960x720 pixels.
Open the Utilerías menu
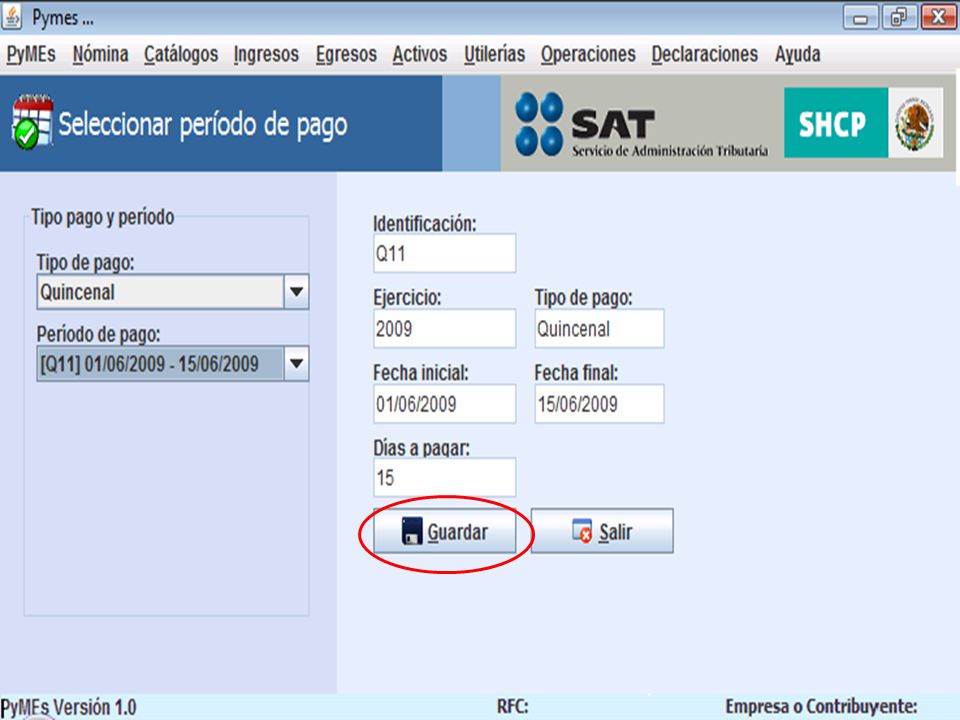[x=495, y=54]
